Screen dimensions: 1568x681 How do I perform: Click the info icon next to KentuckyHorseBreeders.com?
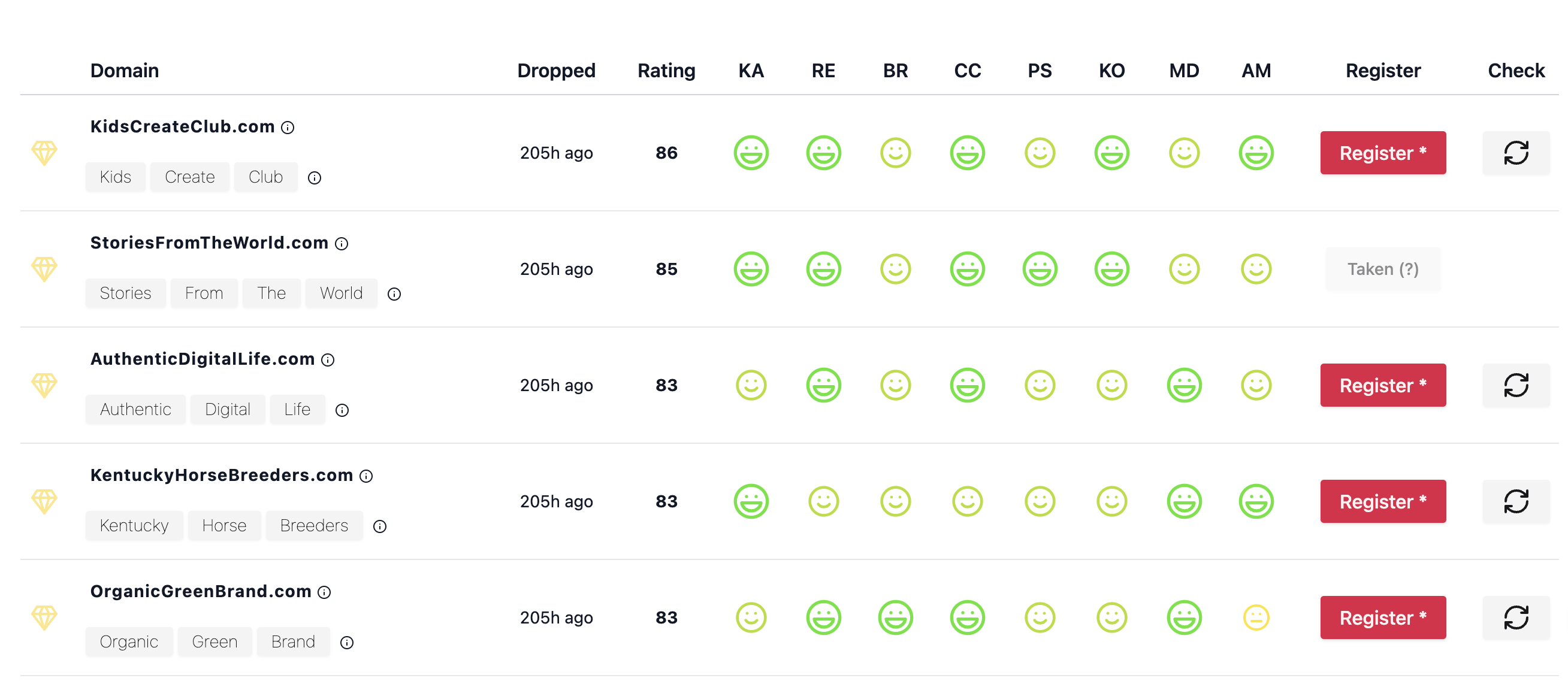(366, 477)
